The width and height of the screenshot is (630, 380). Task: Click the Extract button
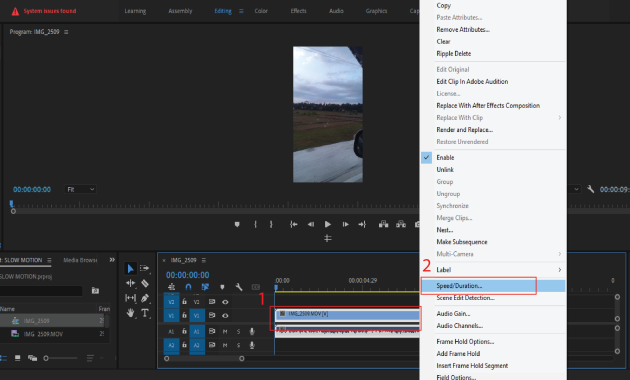(x=401, y=224)
